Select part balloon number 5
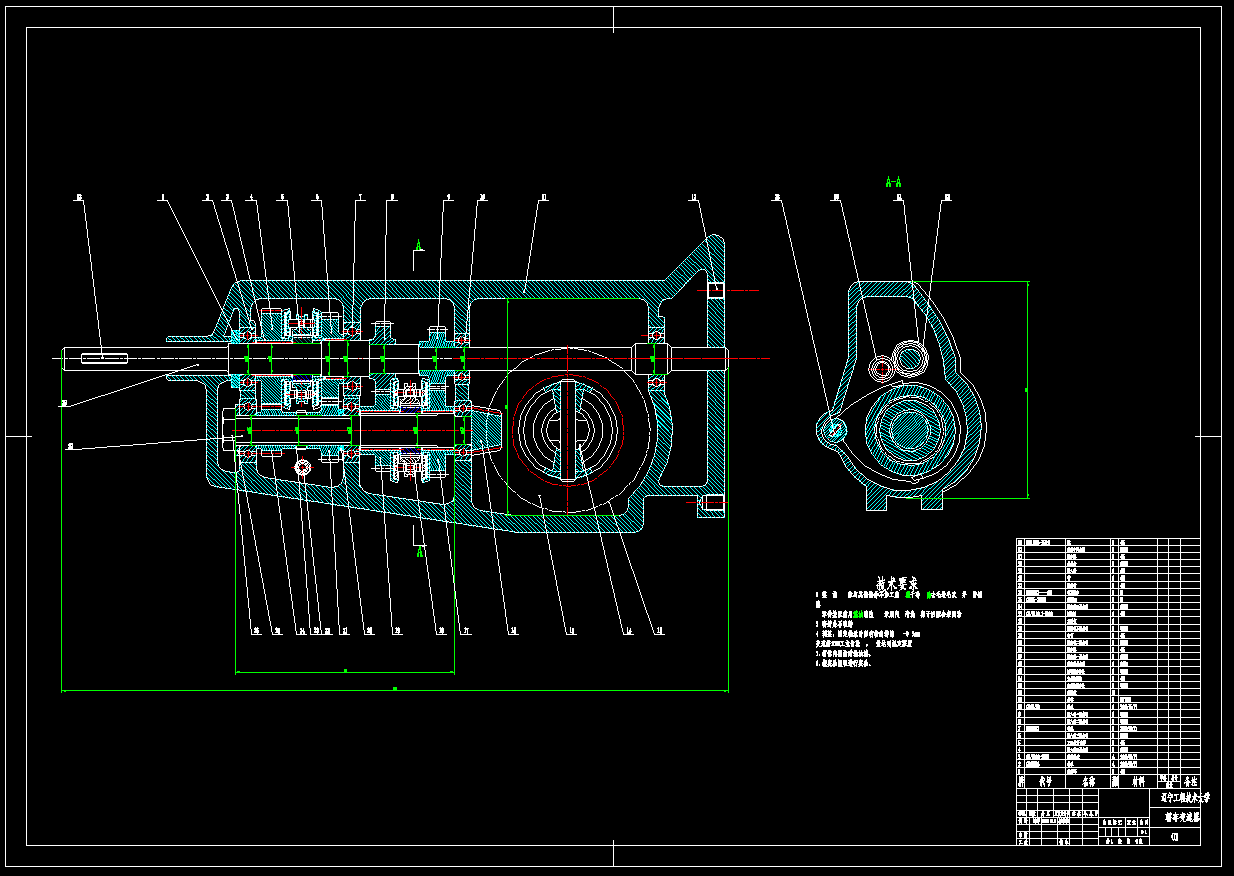Screen dimensions: 1234x876 [282, 198]
